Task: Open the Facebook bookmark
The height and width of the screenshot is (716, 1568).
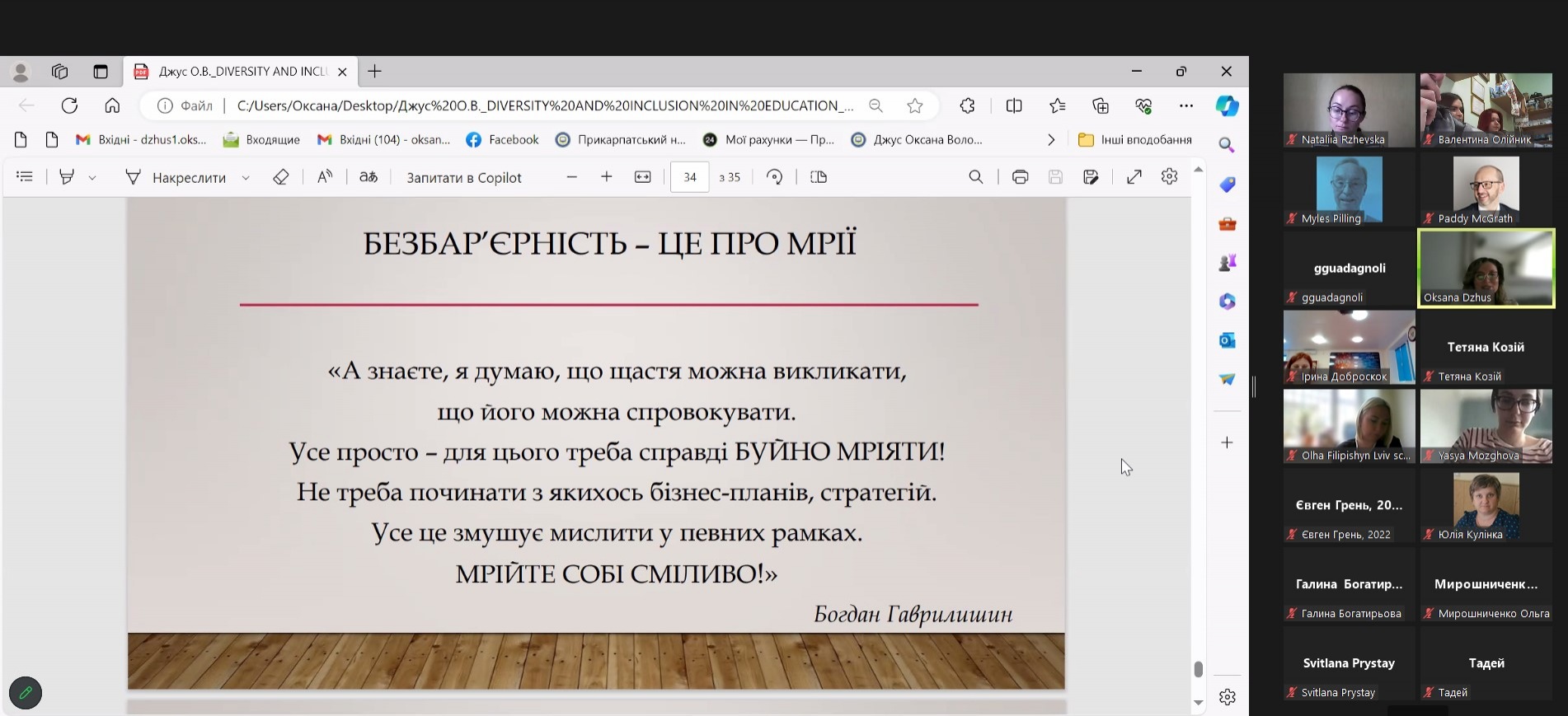Action: click(502, 140)
